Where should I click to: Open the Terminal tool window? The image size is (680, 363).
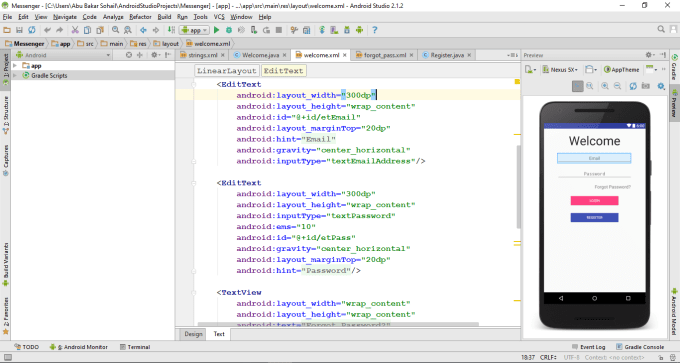pyautogui.click(x=134, y=347)
